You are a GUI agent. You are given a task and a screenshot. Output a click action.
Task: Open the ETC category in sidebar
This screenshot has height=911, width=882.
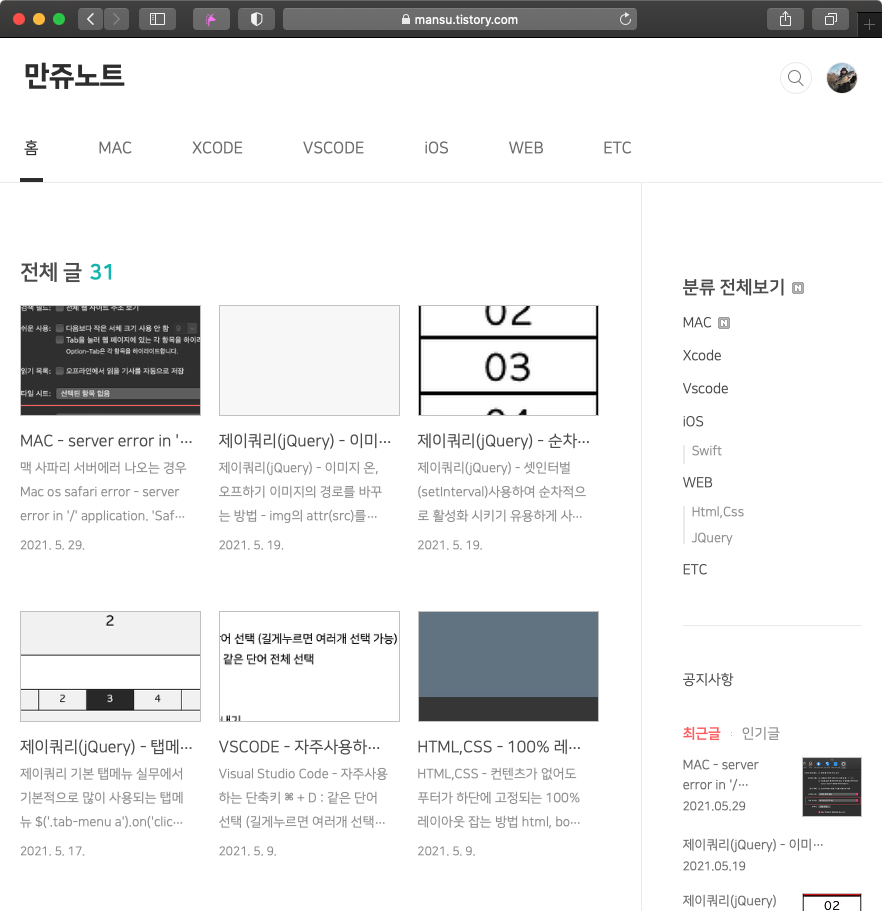click(x=695, y=569)
